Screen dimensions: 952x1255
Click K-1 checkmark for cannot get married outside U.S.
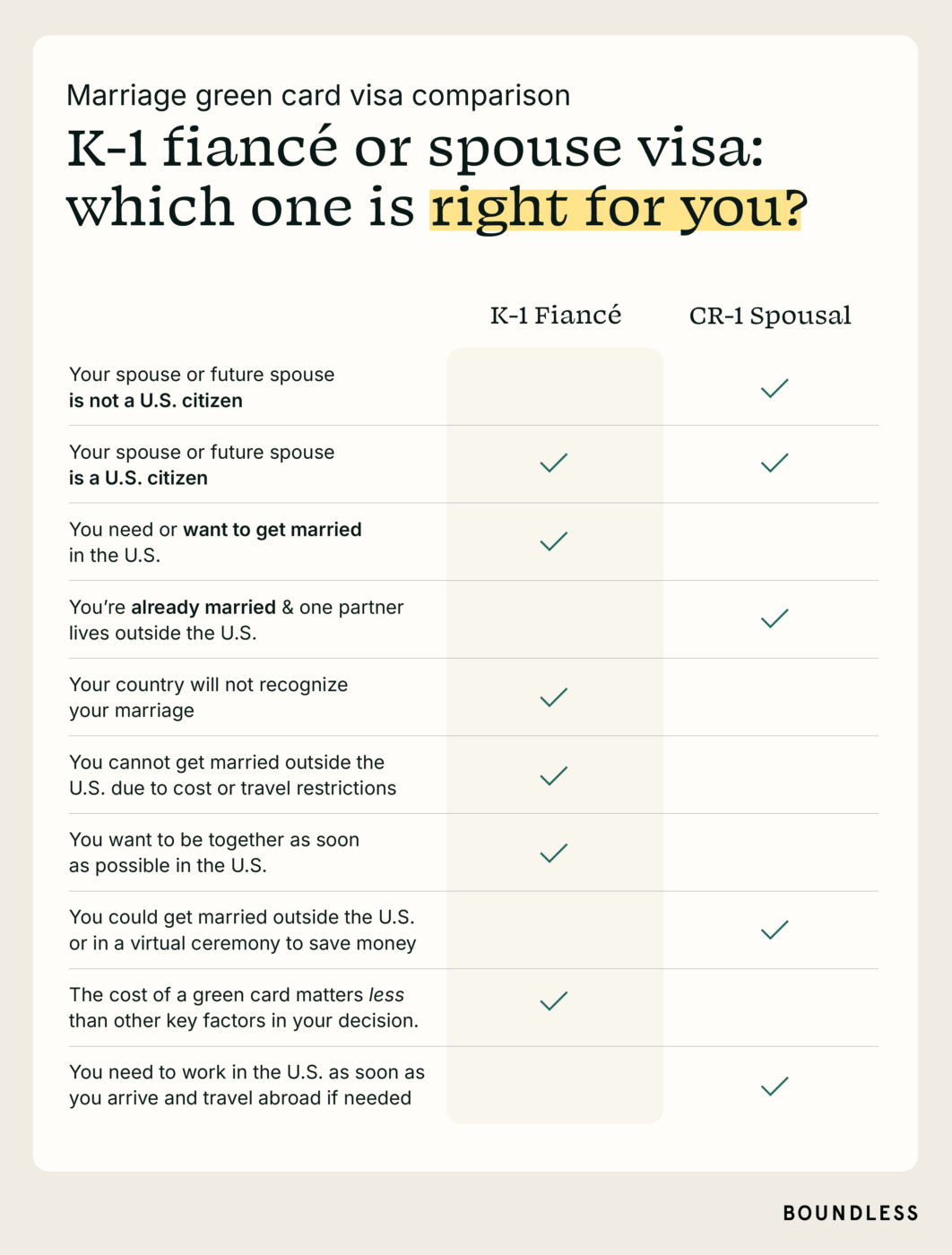click(x=554, y=775)
